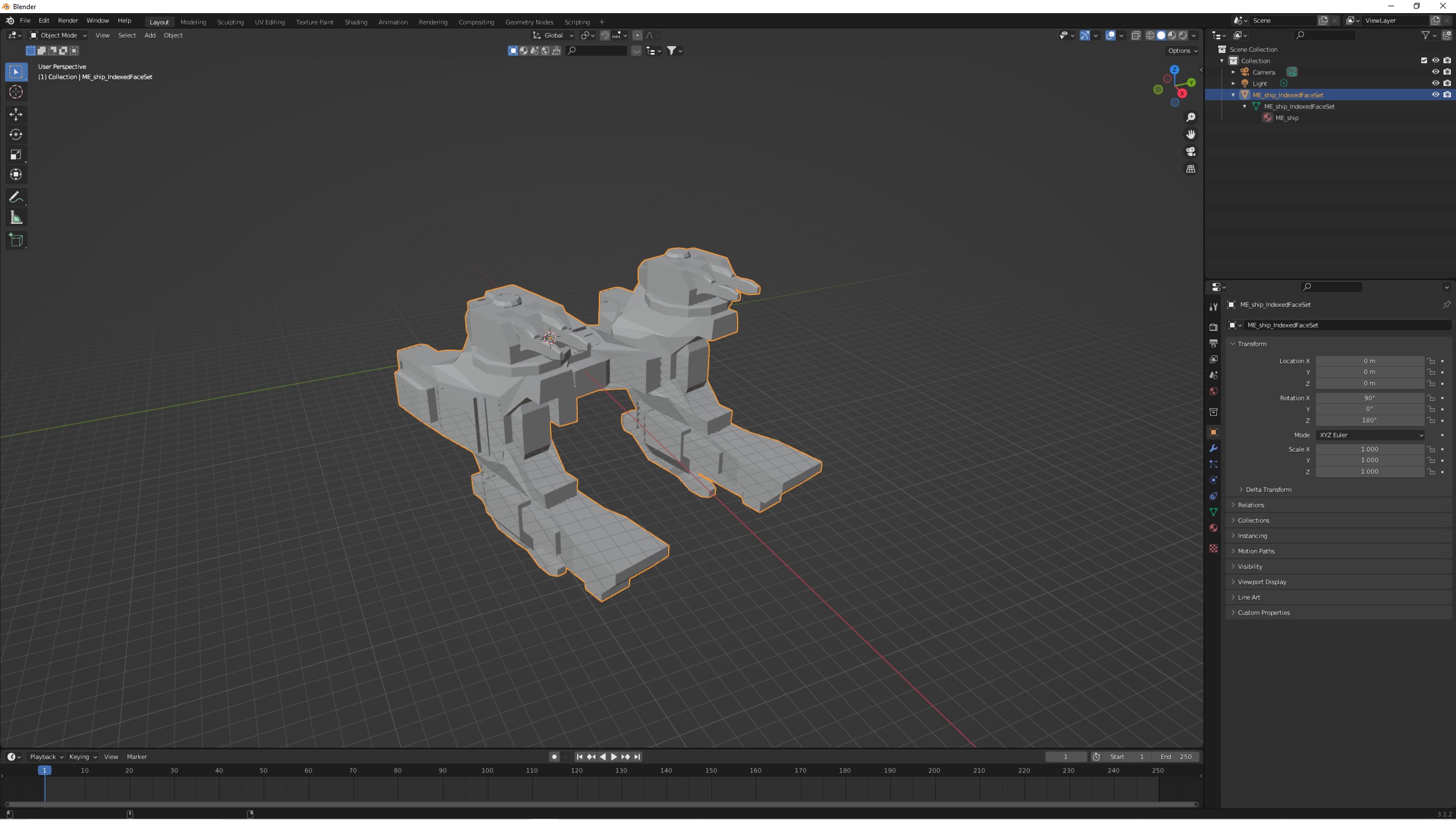Select the Rotate tool
The image size is (1456, 820).
click(16, 135)
